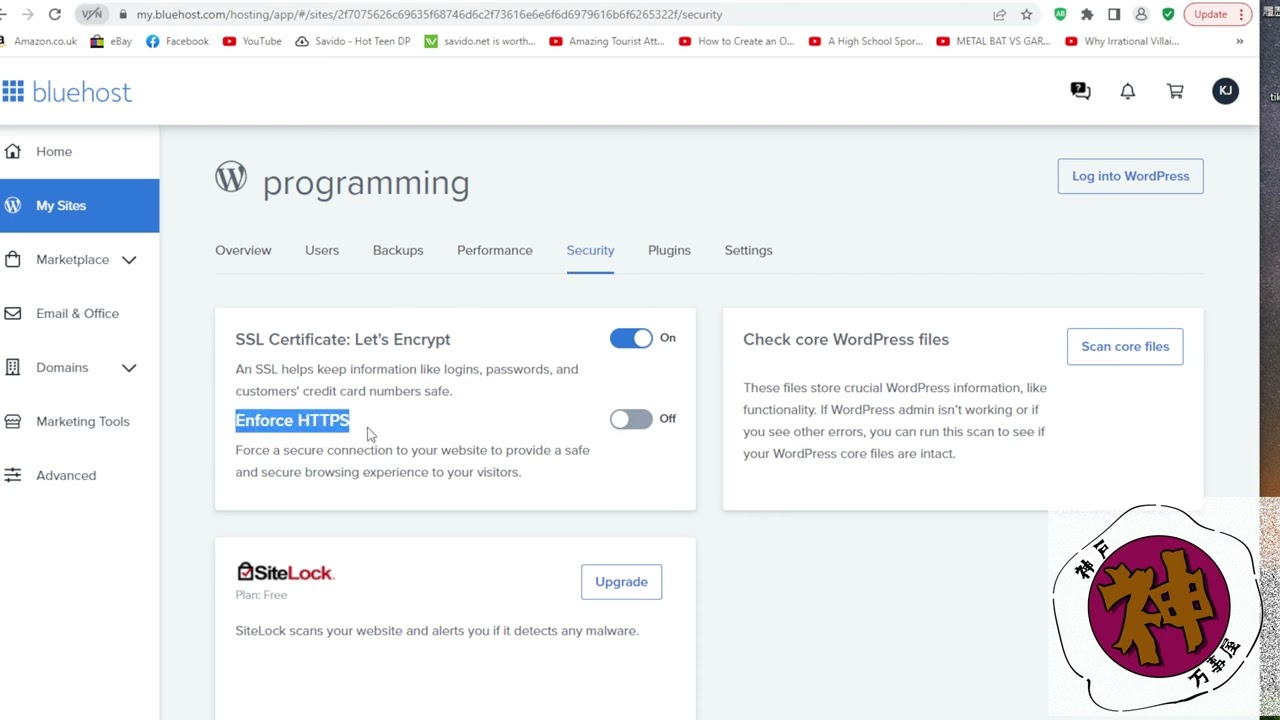Turn off the SSL Certificate toggle
This screenshot has height=720, width=1280.
coord(631,338)
